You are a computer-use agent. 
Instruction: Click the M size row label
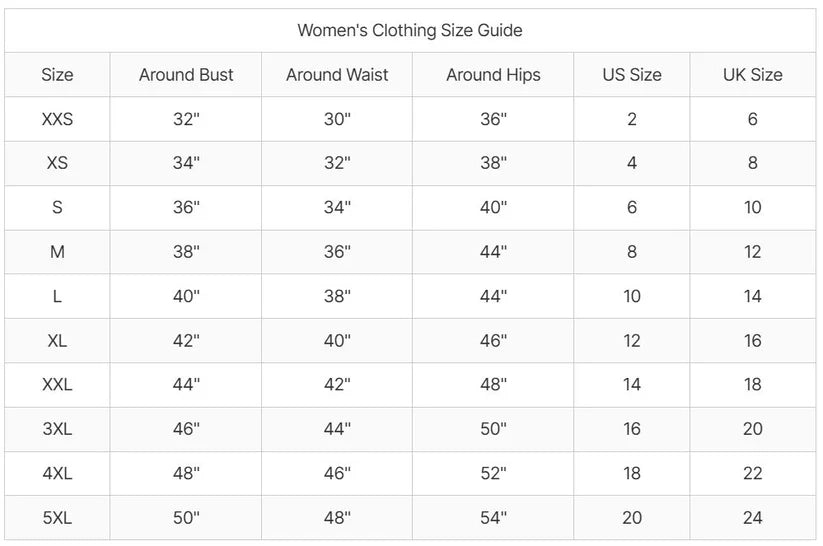(x=57, y=252)
